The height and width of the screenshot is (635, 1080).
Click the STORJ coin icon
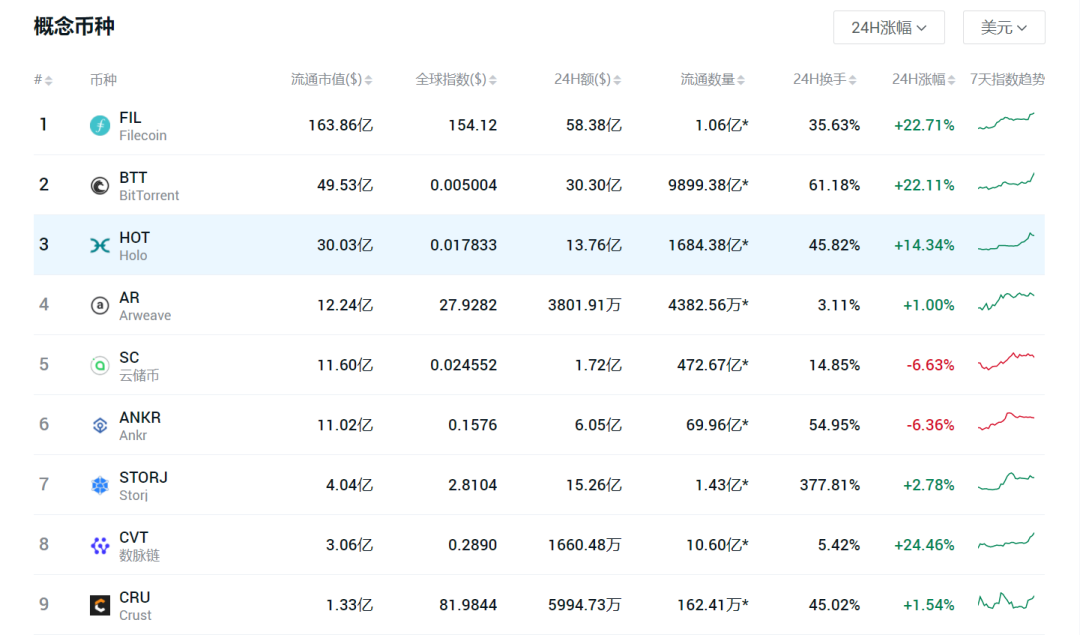(100, 485)
